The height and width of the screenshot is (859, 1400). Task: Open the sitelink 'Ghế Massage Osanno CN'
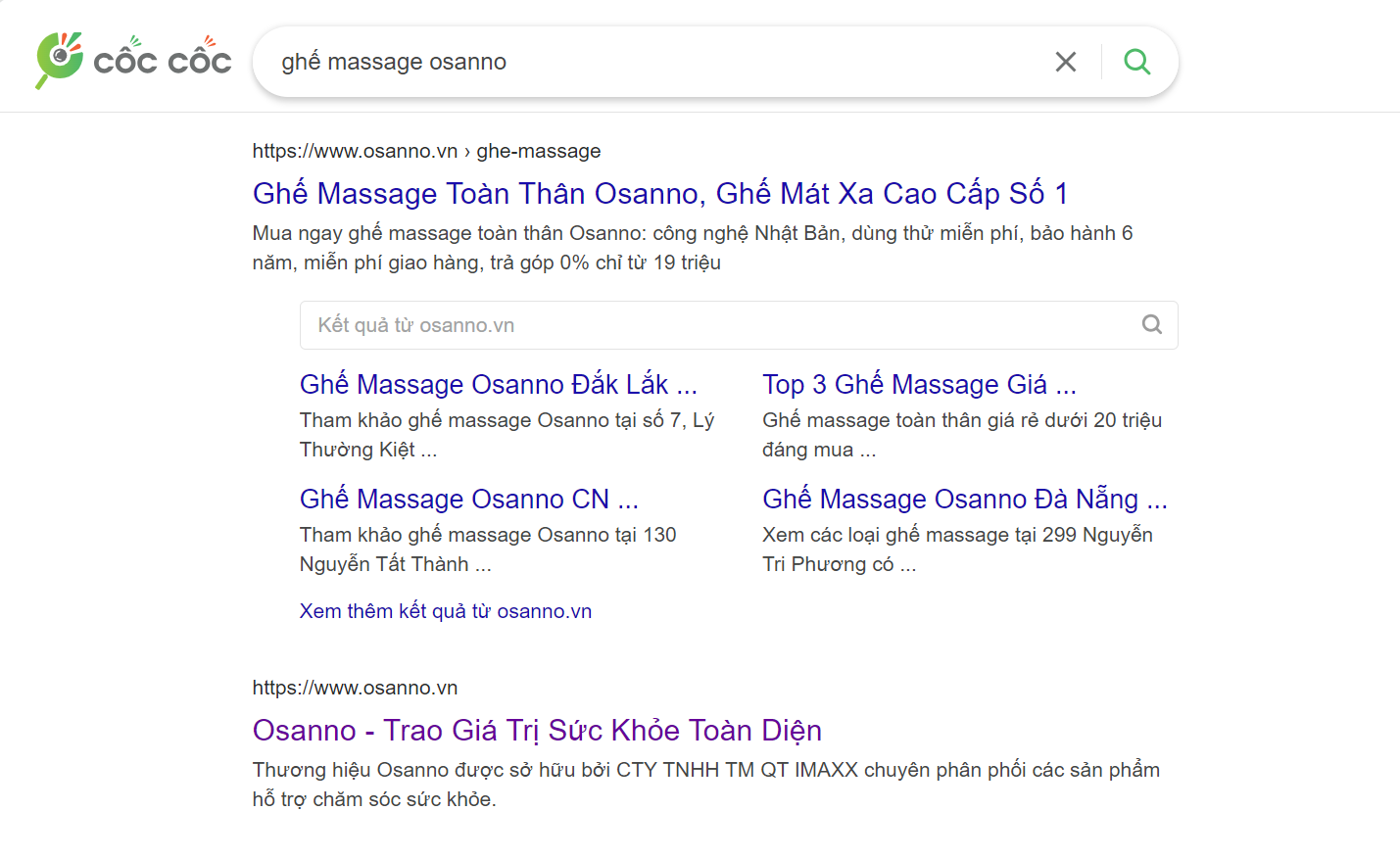[469, 499]
